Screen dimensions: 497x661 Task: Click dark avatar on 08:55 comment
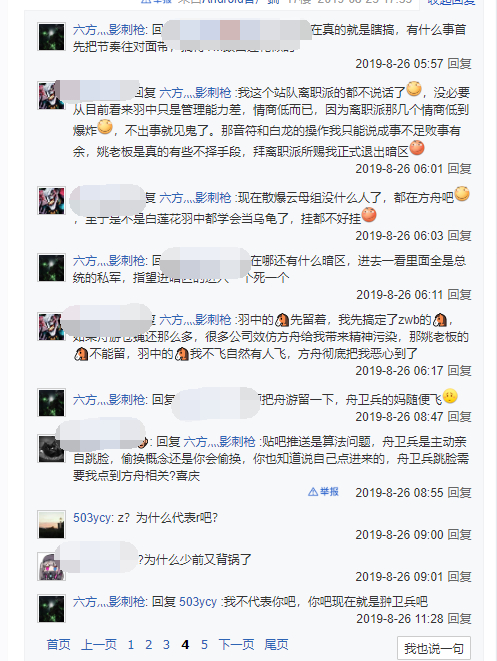tap(51, 448)
